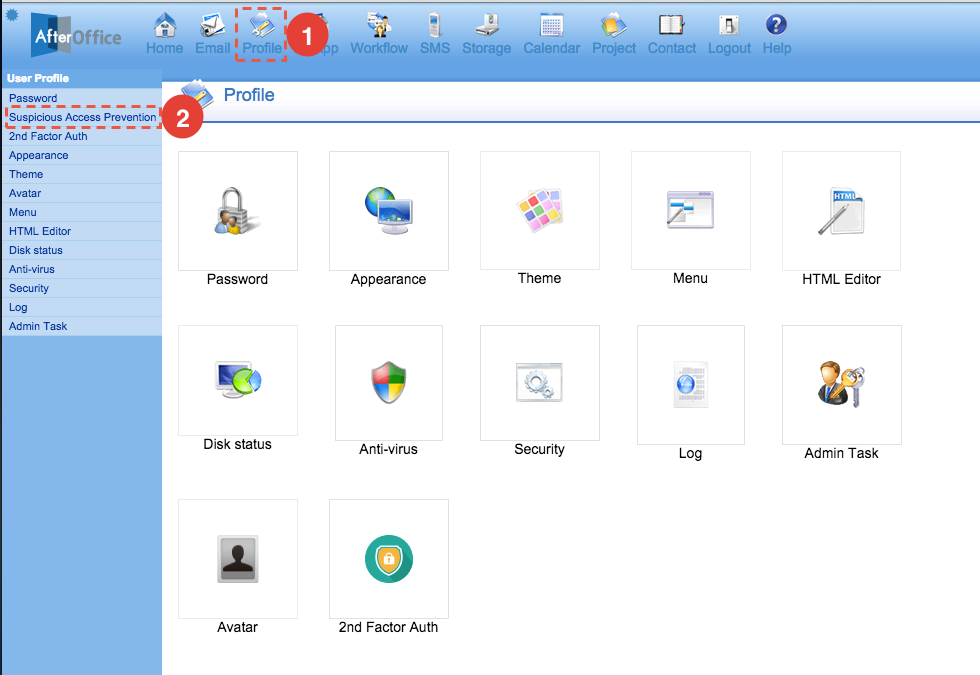This screenshot has height=675, width=980.
Task: Select Password in the User Profile sidebar
Action: (82, 98)
